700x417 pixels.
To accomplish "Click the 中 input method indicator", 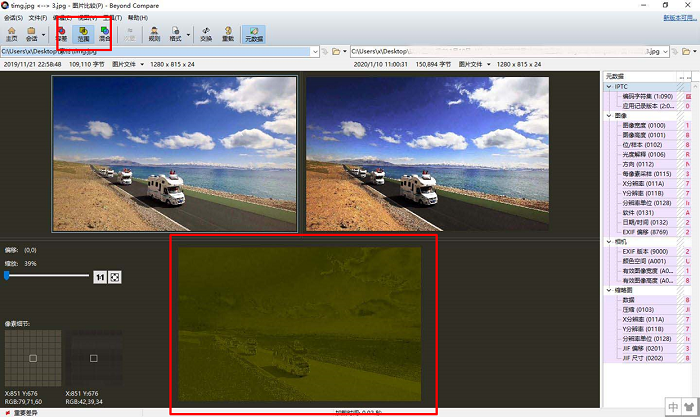I will tap(673, 407).
